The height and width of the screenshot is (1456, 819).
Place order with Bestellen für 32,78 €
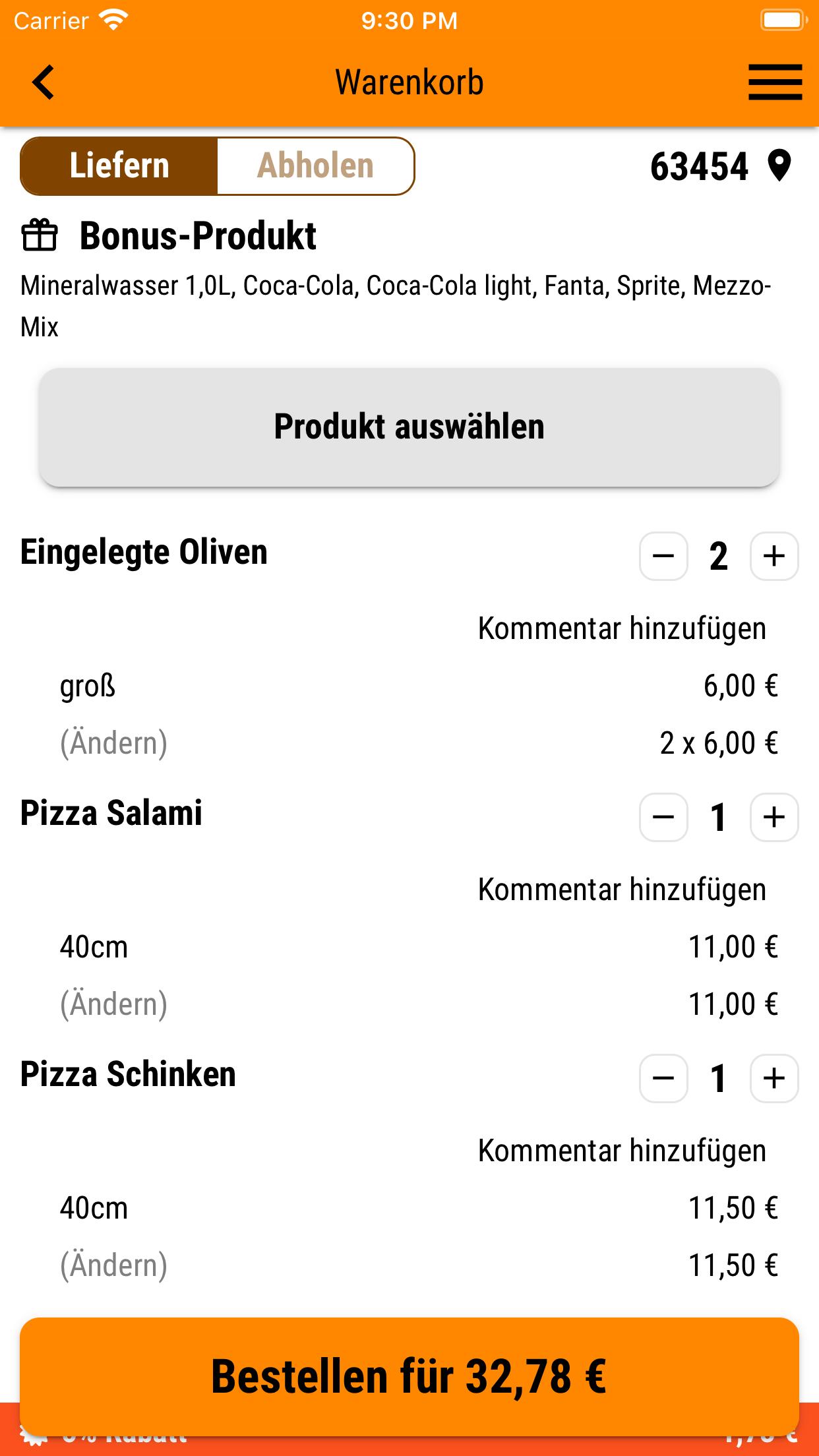(409, 1377)
